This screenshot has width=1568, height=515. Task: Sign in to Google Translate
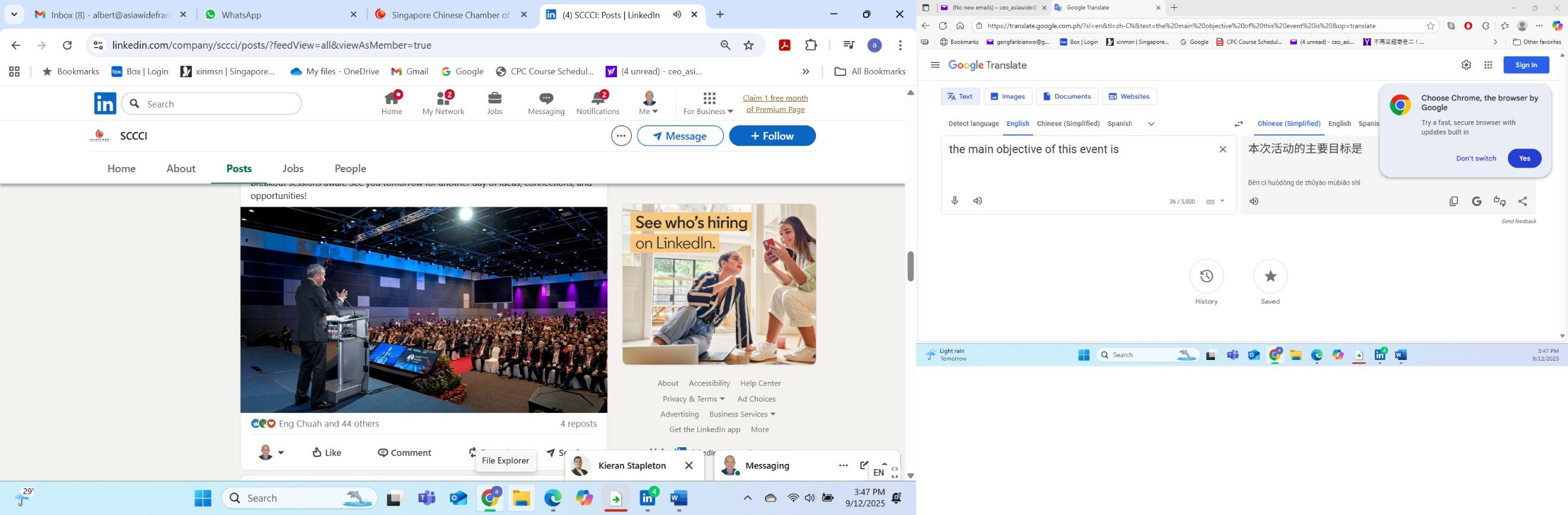pos(1525,65)
